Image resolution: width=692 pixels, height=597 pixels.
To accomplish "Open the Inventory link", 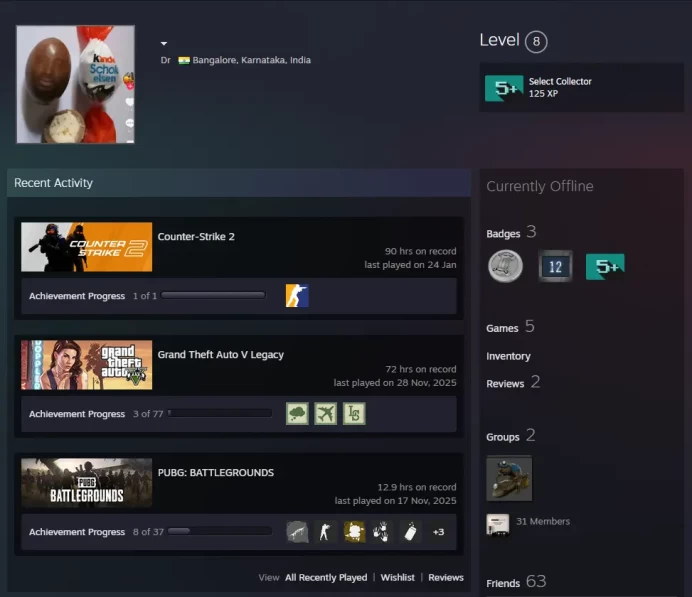I will tap(508, 356).
